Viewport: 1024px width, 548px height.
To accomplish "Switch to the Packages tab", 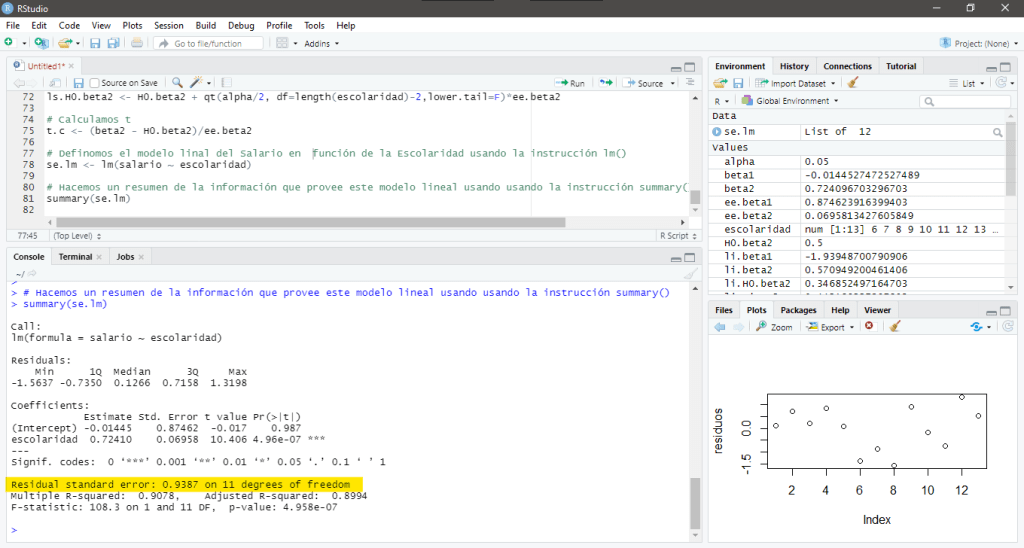I will coord(798,310).
